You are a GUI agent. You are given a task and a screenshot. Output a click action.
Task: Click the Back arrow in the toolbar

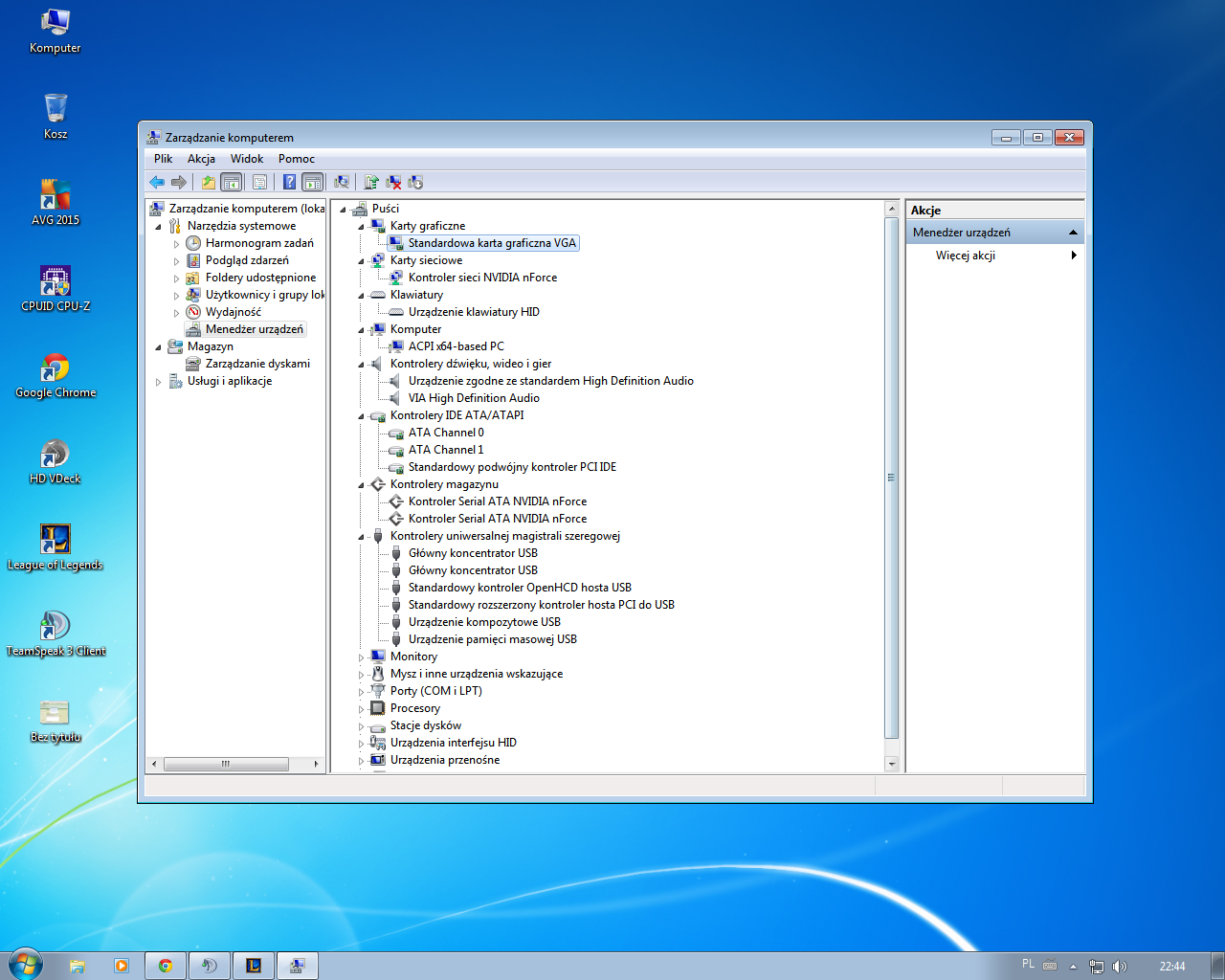tap(157, 182)
